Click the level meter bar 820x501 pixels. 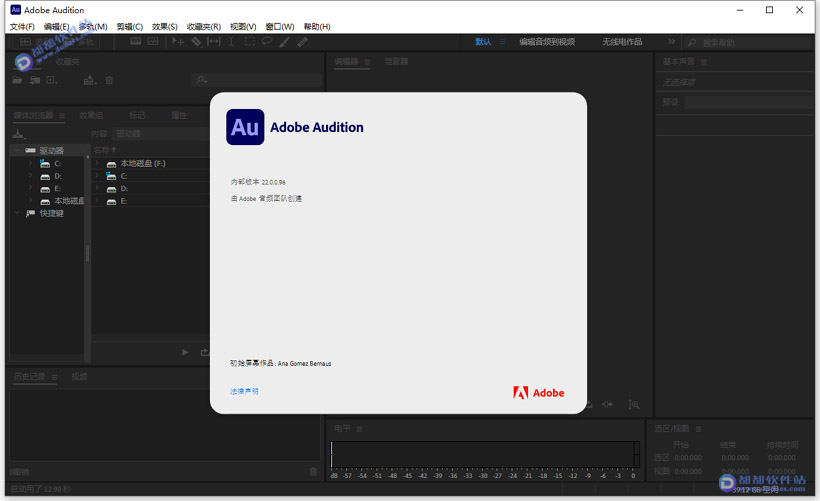click(x=485, y=454)
